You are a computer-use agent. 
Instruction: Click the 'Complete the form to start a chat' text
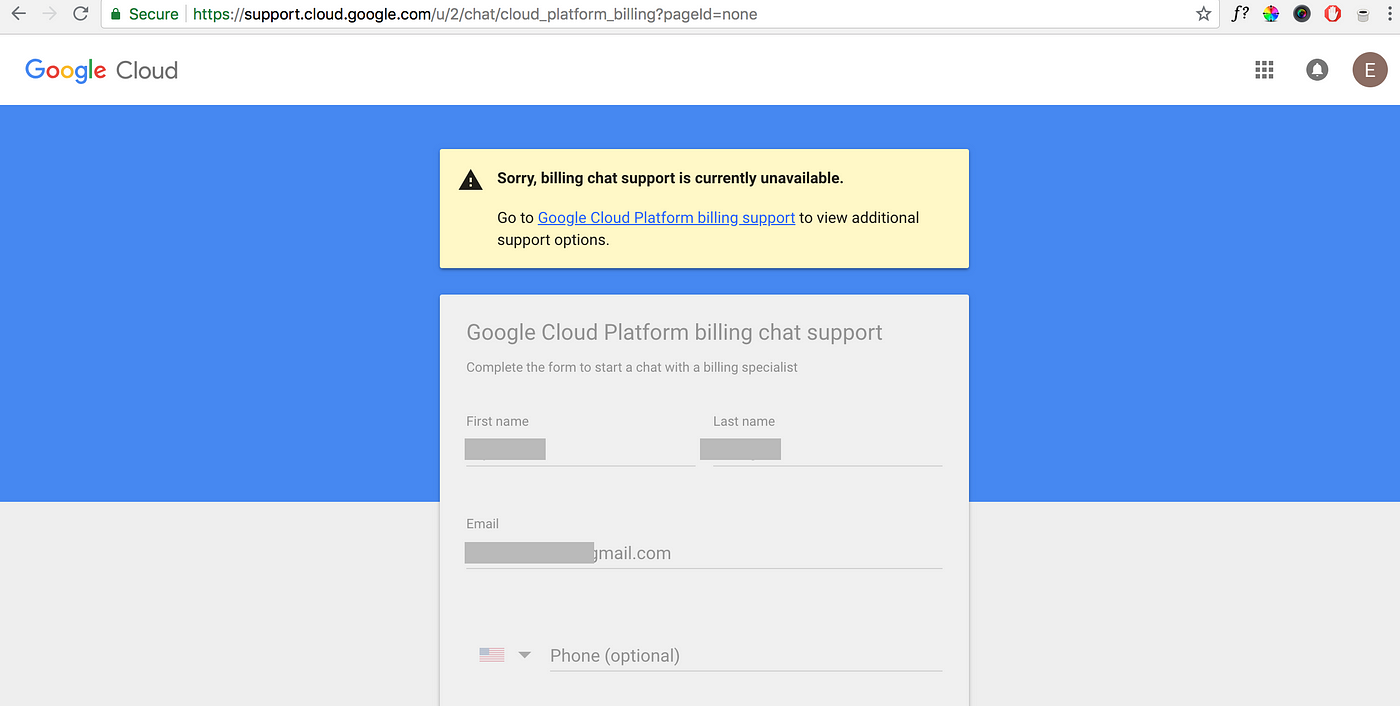632,368
